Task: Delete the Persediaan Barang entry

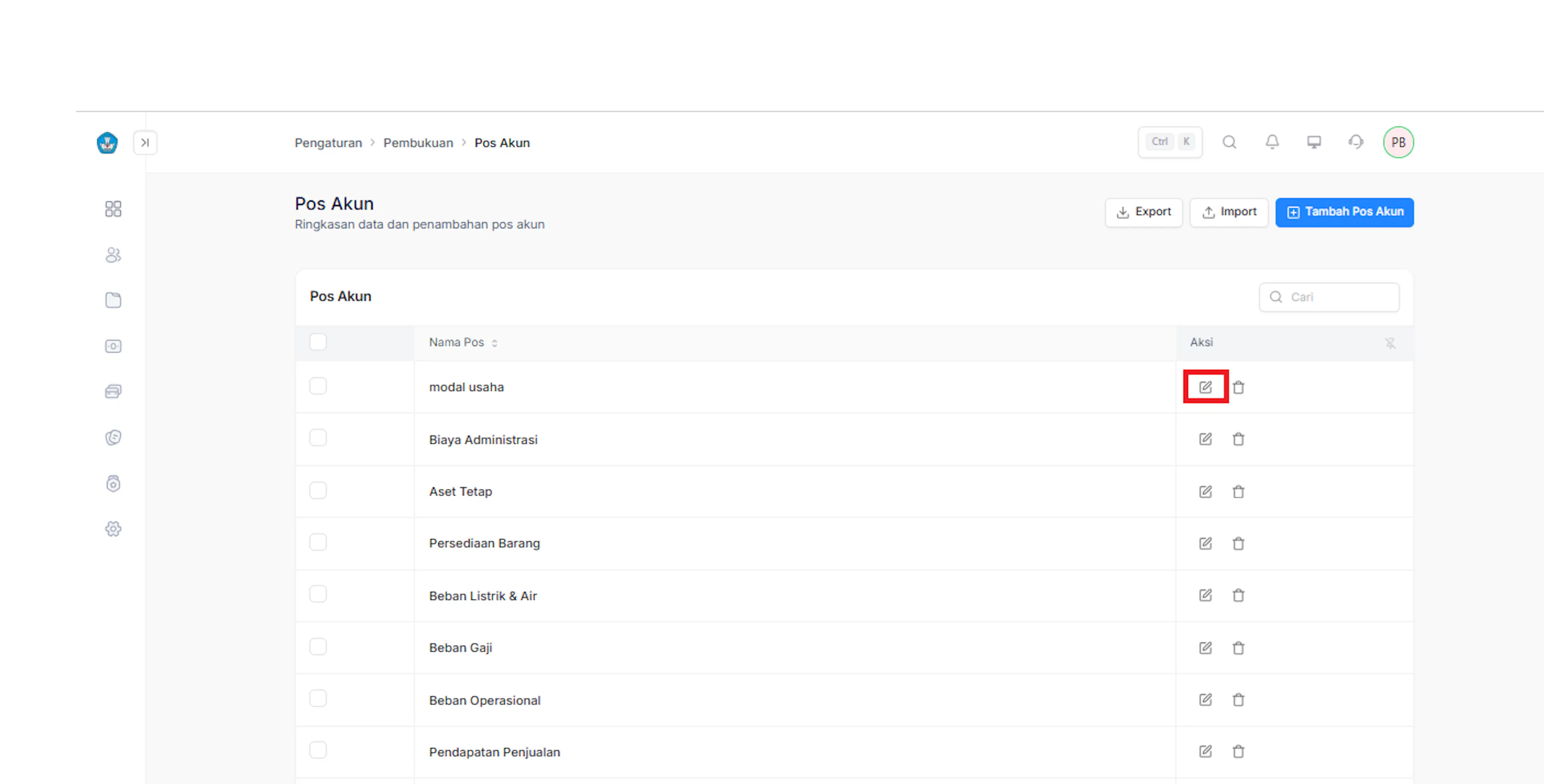Action: pos(1238,543)
